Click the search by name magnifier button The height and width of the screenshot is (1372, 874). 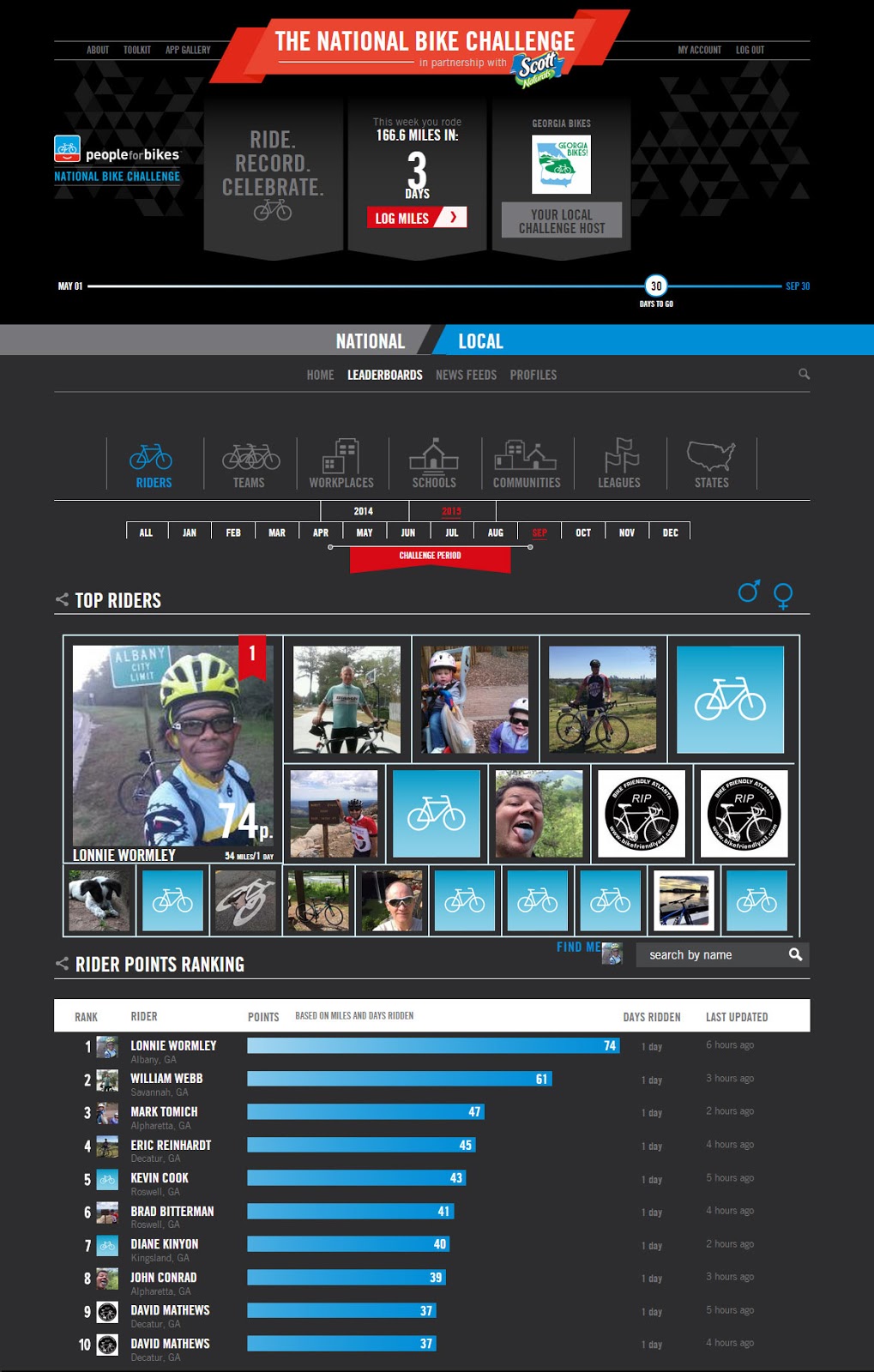(795, 954)
